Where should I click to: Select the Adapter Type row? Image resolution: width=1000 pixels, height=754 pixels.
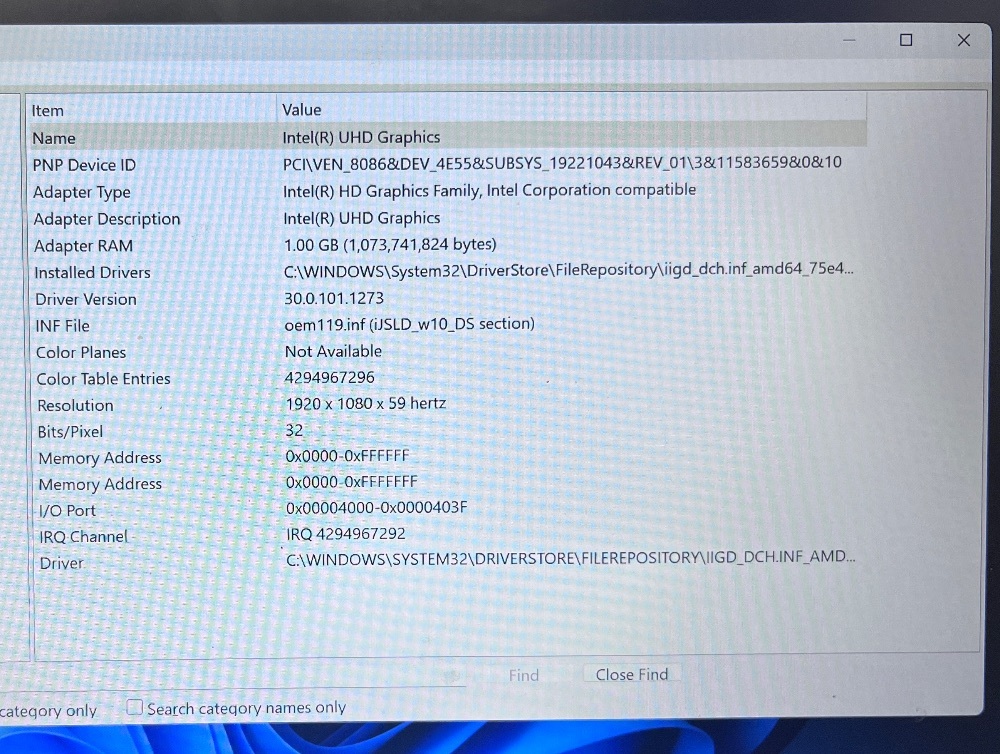[448, 191]
